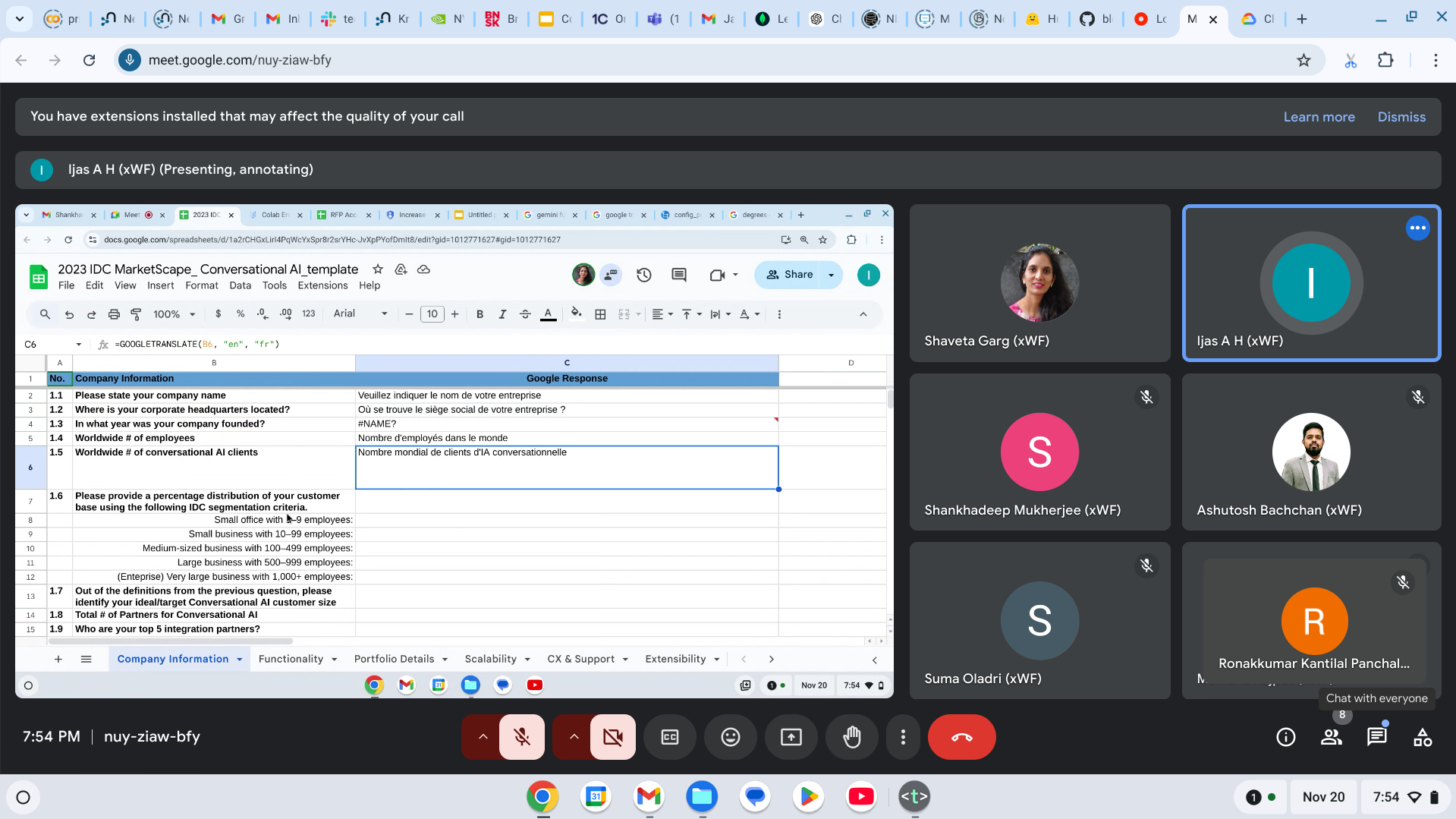This screenshot has height=819, width=1456.
Task: Increase font size with plus button
Action: tap(454, 314)
